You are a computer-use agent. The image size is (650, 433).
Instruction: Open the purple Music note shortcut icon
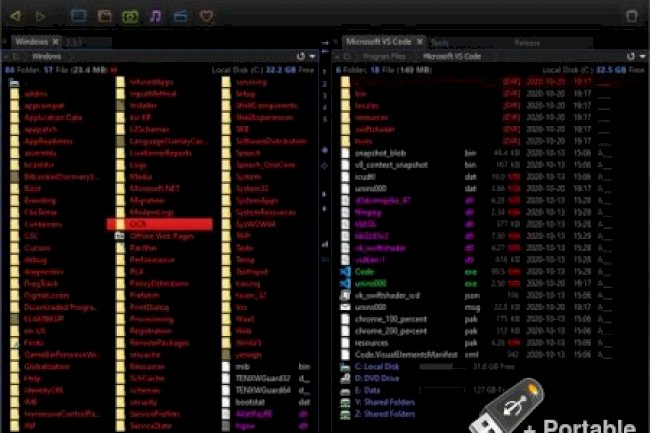tap(155, 16)
